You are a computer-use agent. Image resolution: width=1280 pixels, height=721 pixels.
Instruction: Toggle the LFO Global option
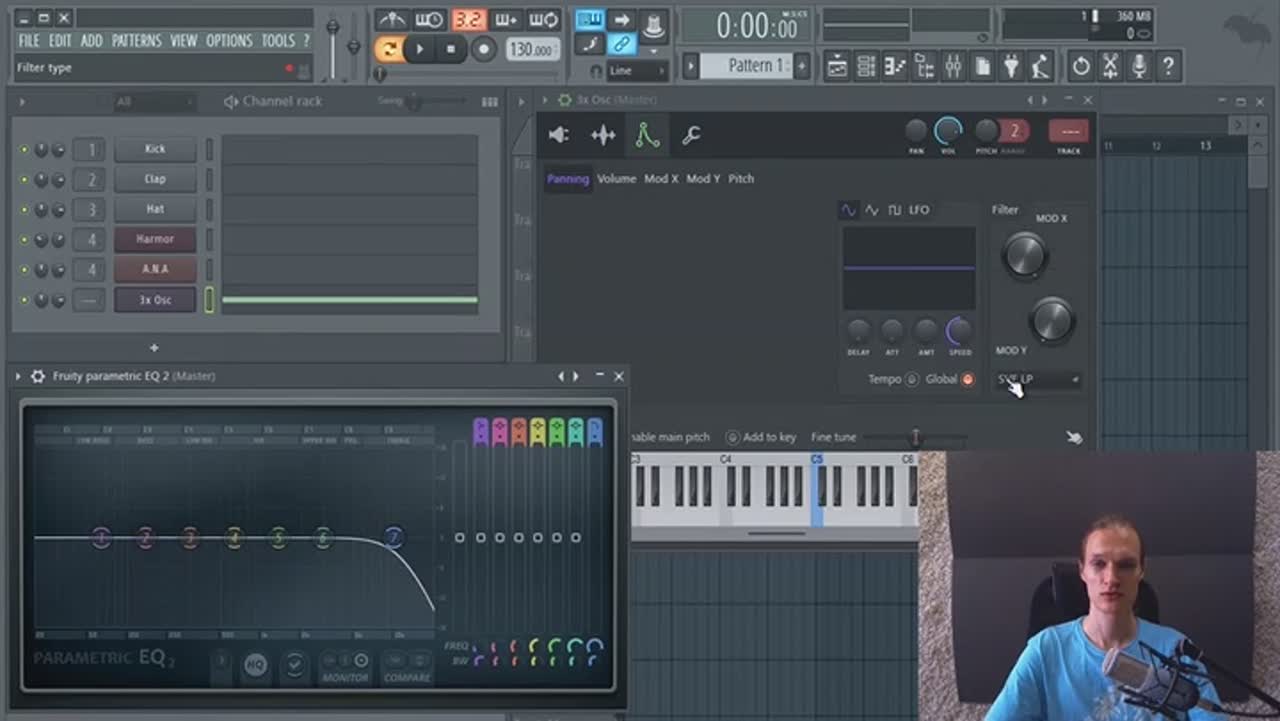point(967,380)
